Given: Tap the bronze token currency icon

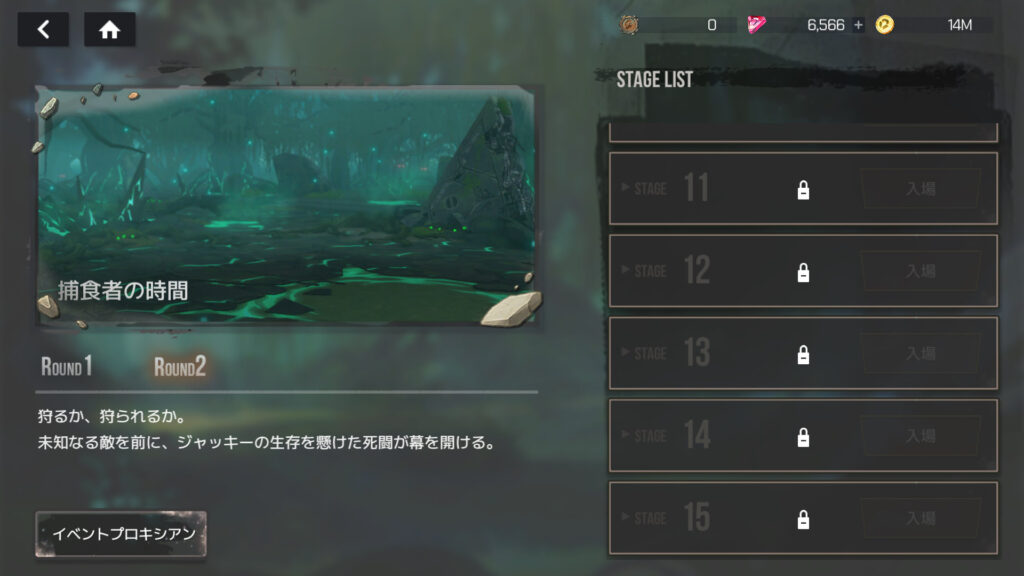Looking at the screenshot, I should 629,25.
